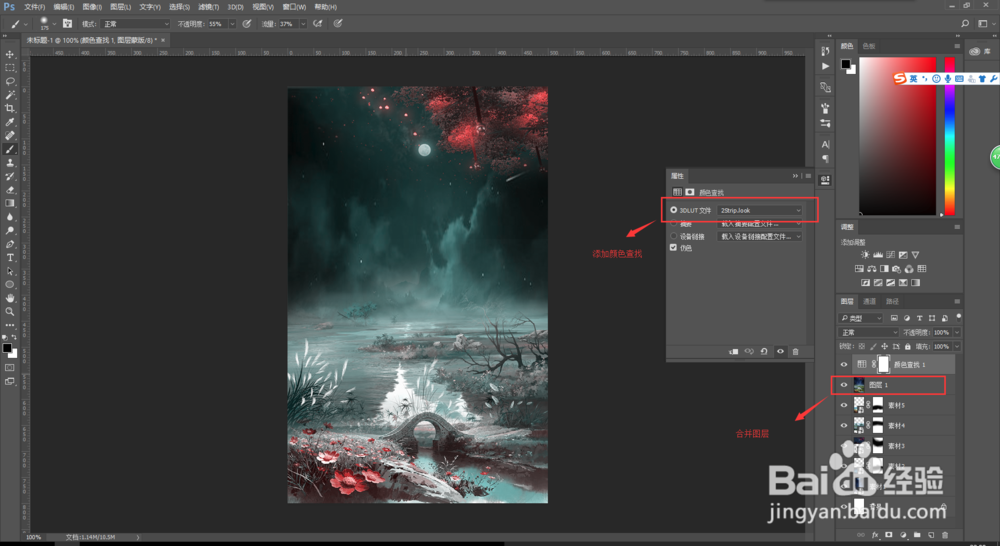The width and height of the screenshot is (1000, 546).
Task: Select the Zoom tool
Action: coord(10,312)
